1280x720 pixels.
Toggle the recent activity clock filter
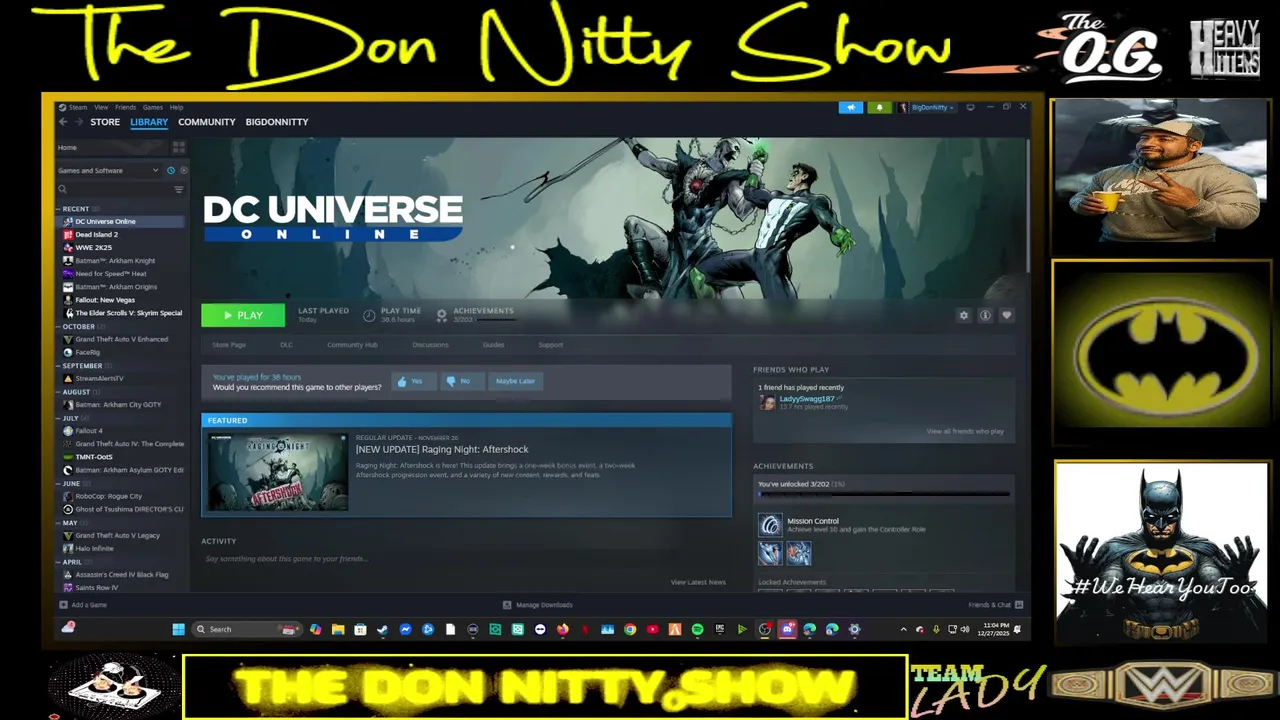pyautogui.click(x=171, y=170)
